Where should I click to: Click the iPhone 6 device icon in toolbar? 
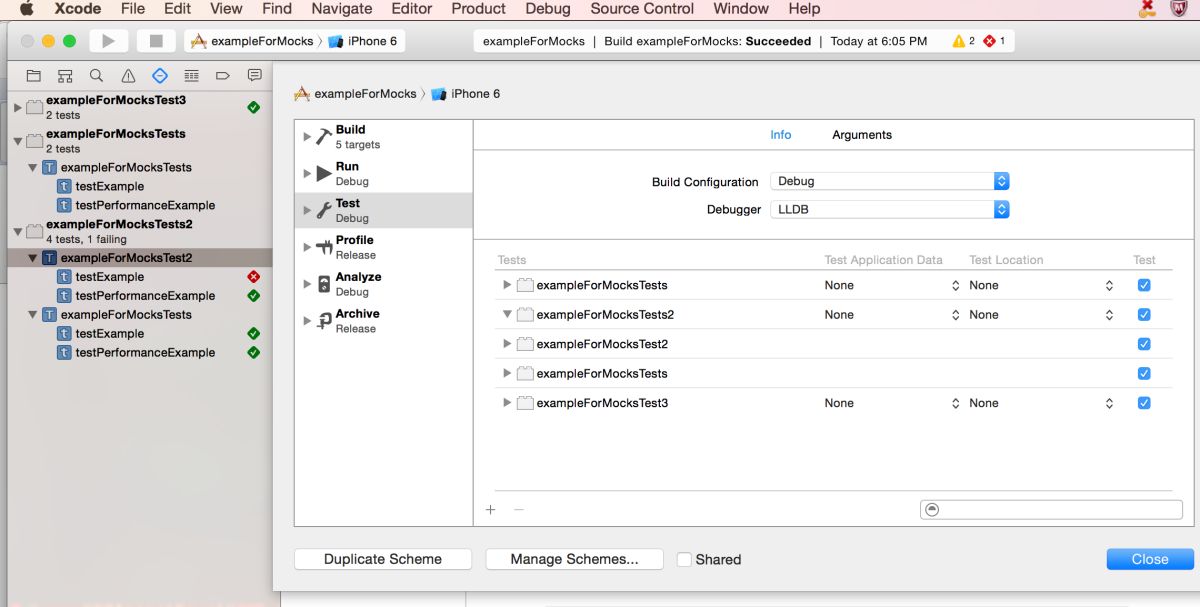[335, 41]
